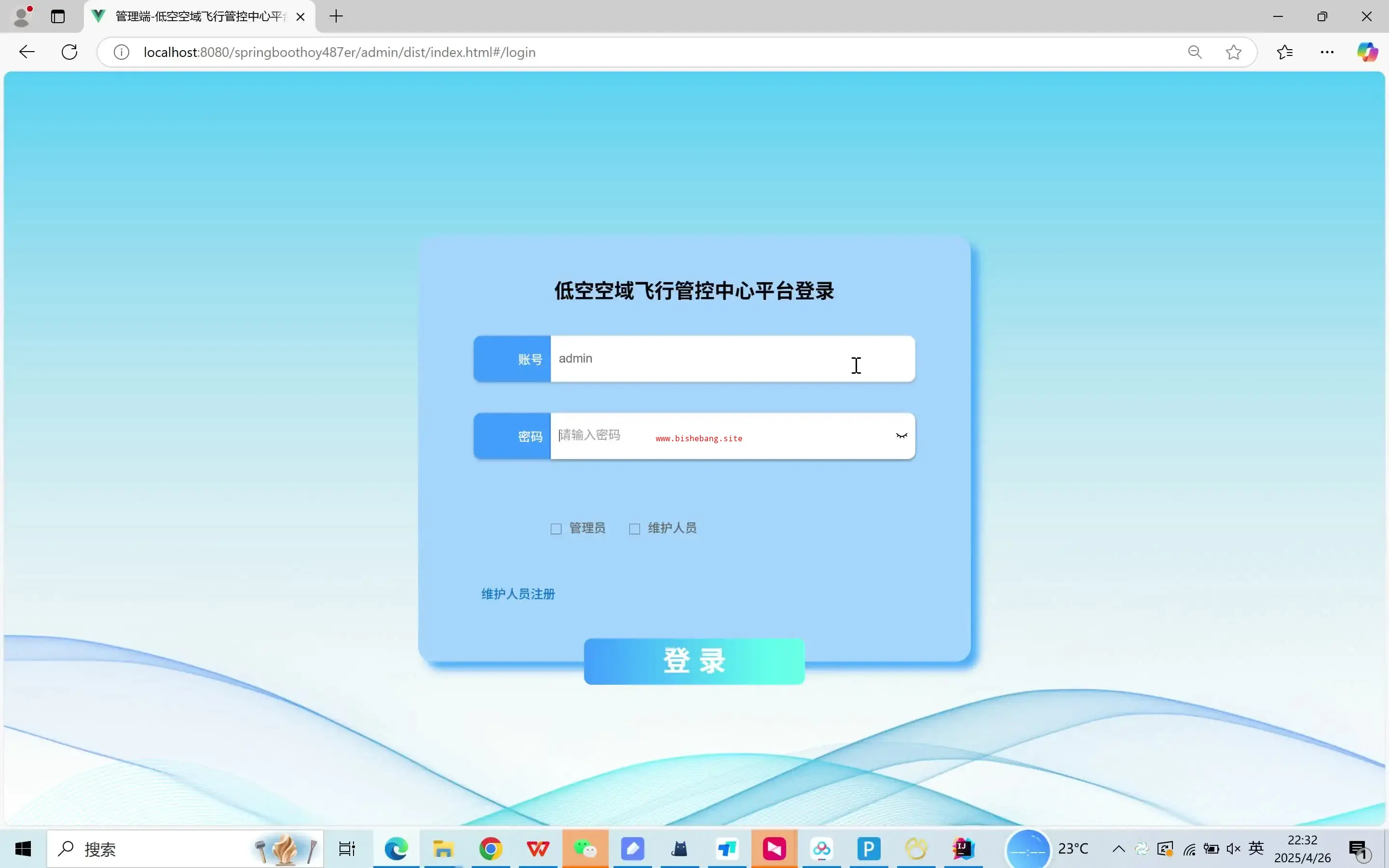This screenshot has height=868, width=1389.
Task: Open the tab actions menu icon
Action: pyautogui.click(x=58, y=16)
